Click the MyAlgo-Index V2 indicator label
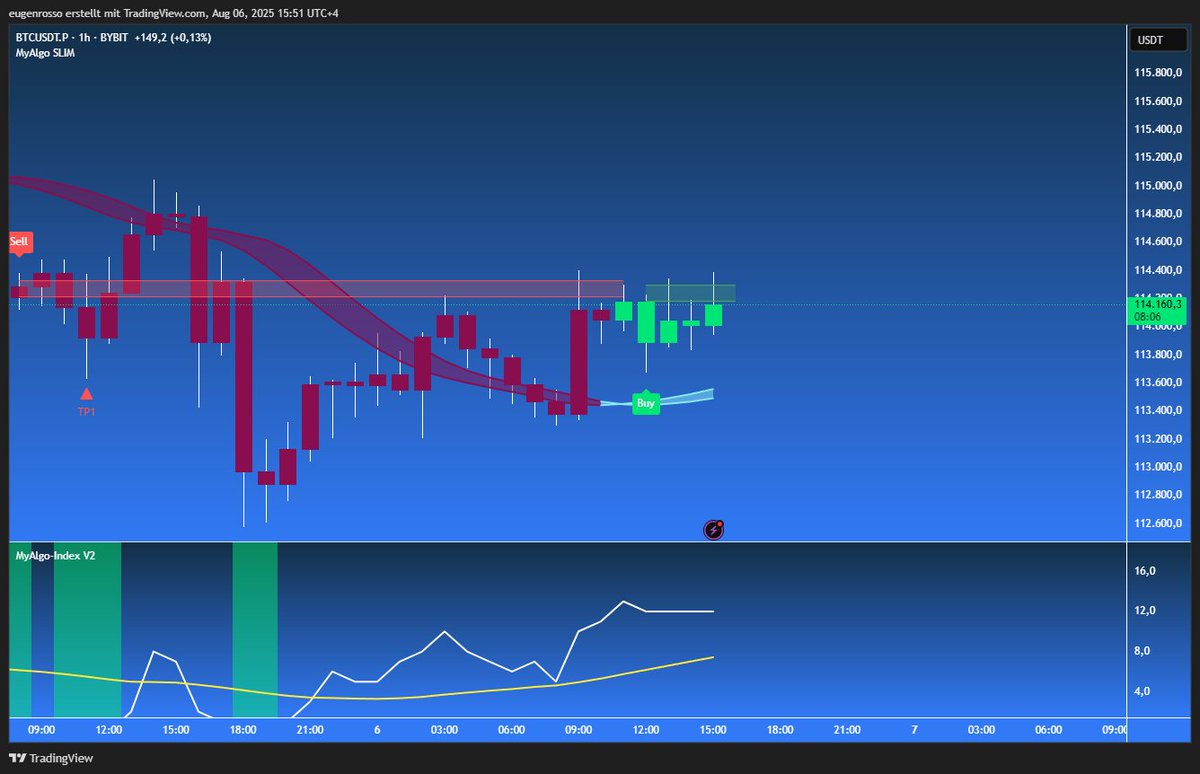Image resolution: width=1200 pixels, height=774 pixels. 55,554
